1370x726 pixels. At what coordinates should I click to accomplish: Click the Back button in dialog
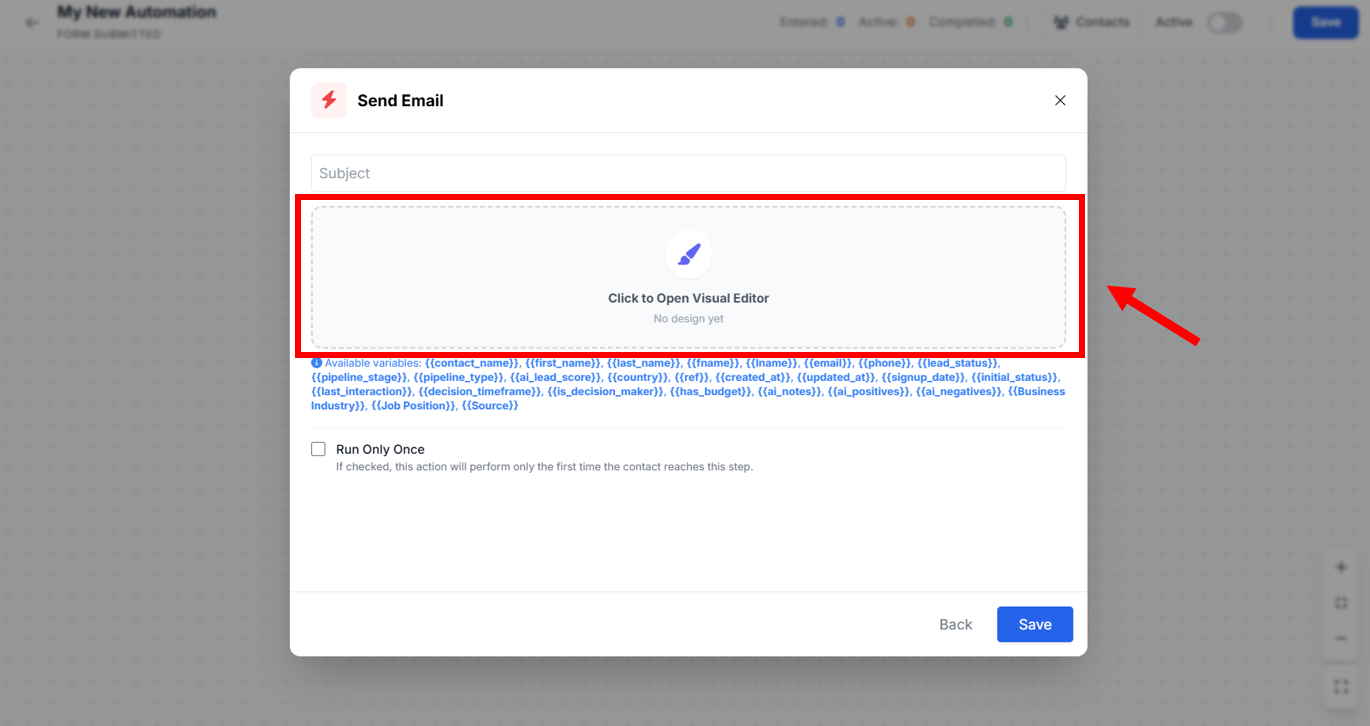(x=955, y=624)
